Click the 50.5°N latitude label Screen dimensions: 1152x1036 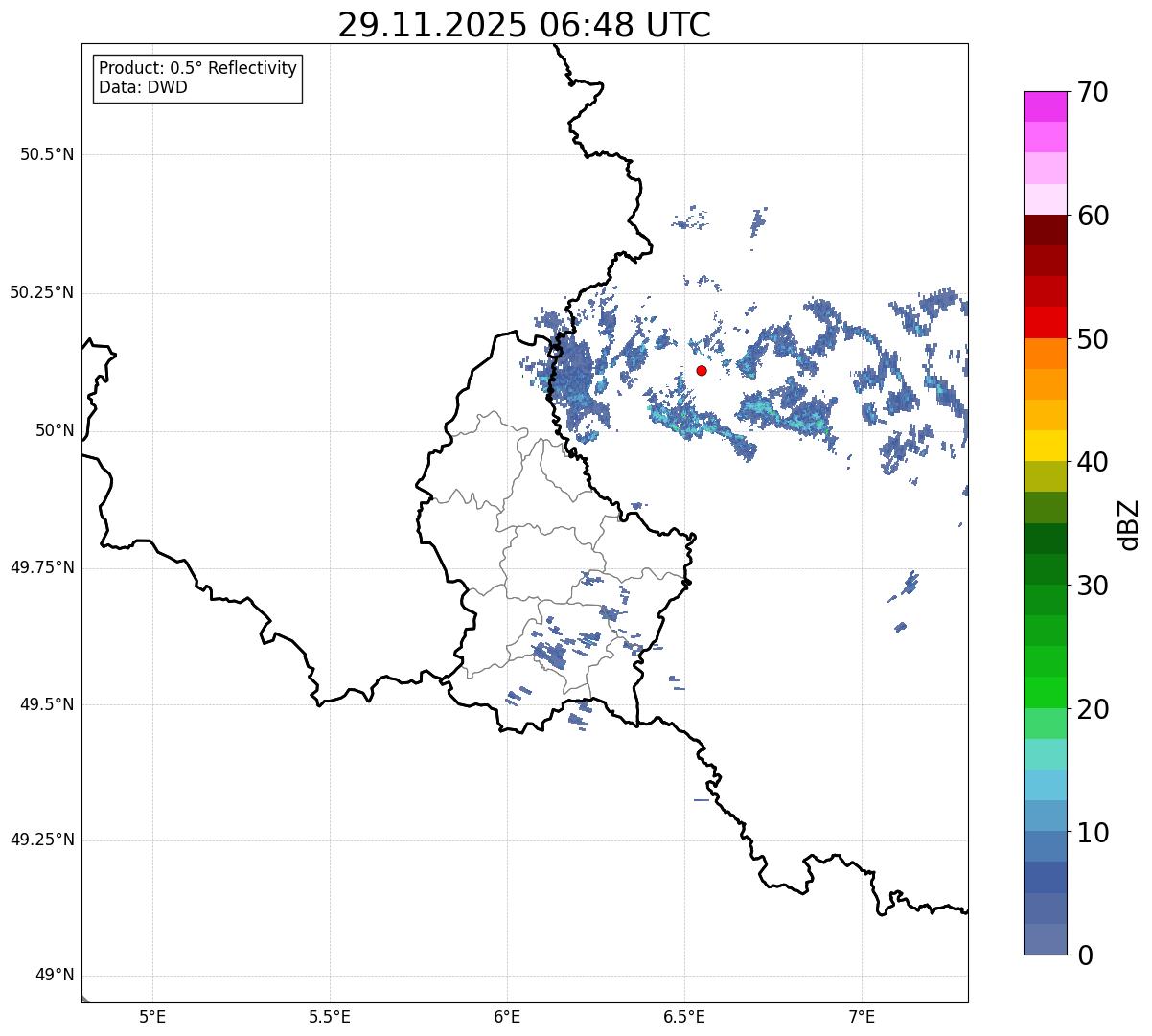(47, 154)
